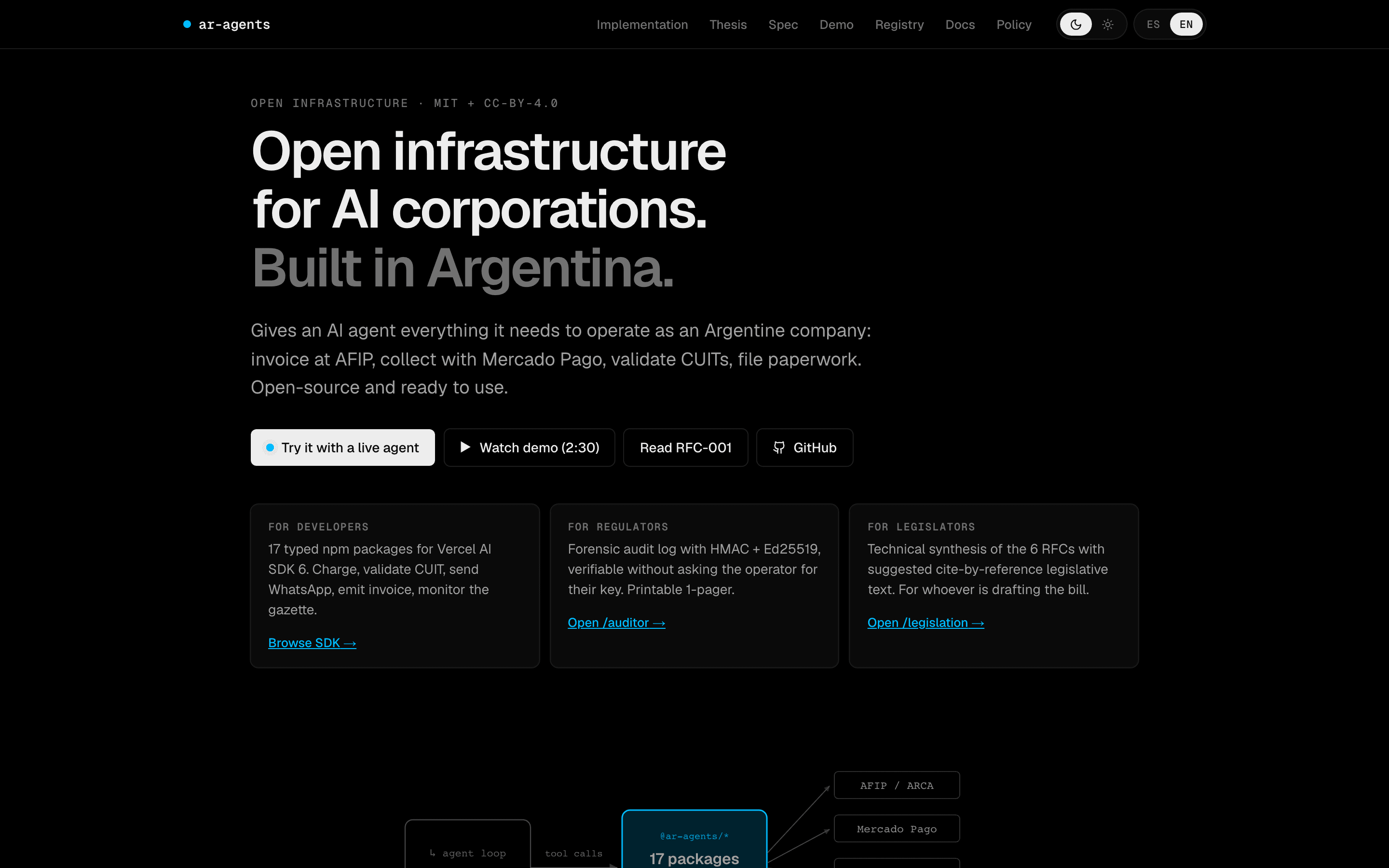Image resolution: width=1389 pixels, height=868 pixels.
Task: Switch to light mode sun icon
Action: point(1108,24)
